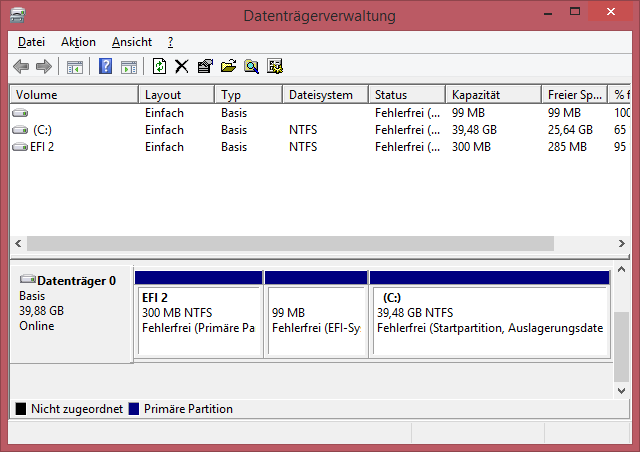Open the Ansicht menu
The image size is (640, 452).
pyautogui.click(x=132, y=42)
